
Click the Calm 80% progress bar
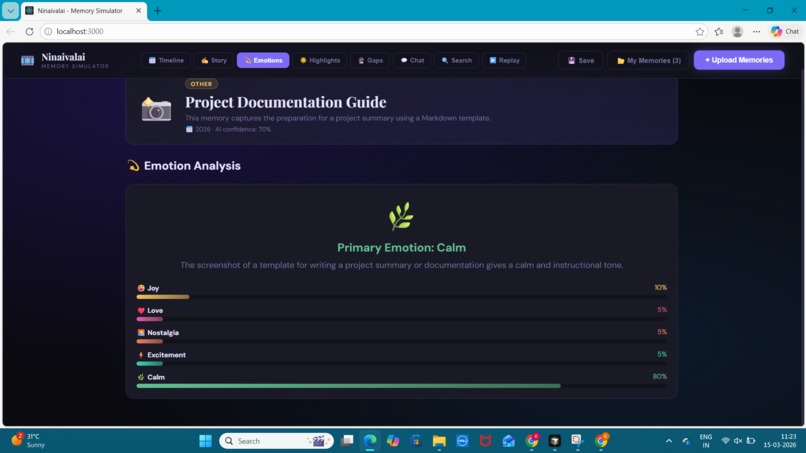tap(401, 386)
